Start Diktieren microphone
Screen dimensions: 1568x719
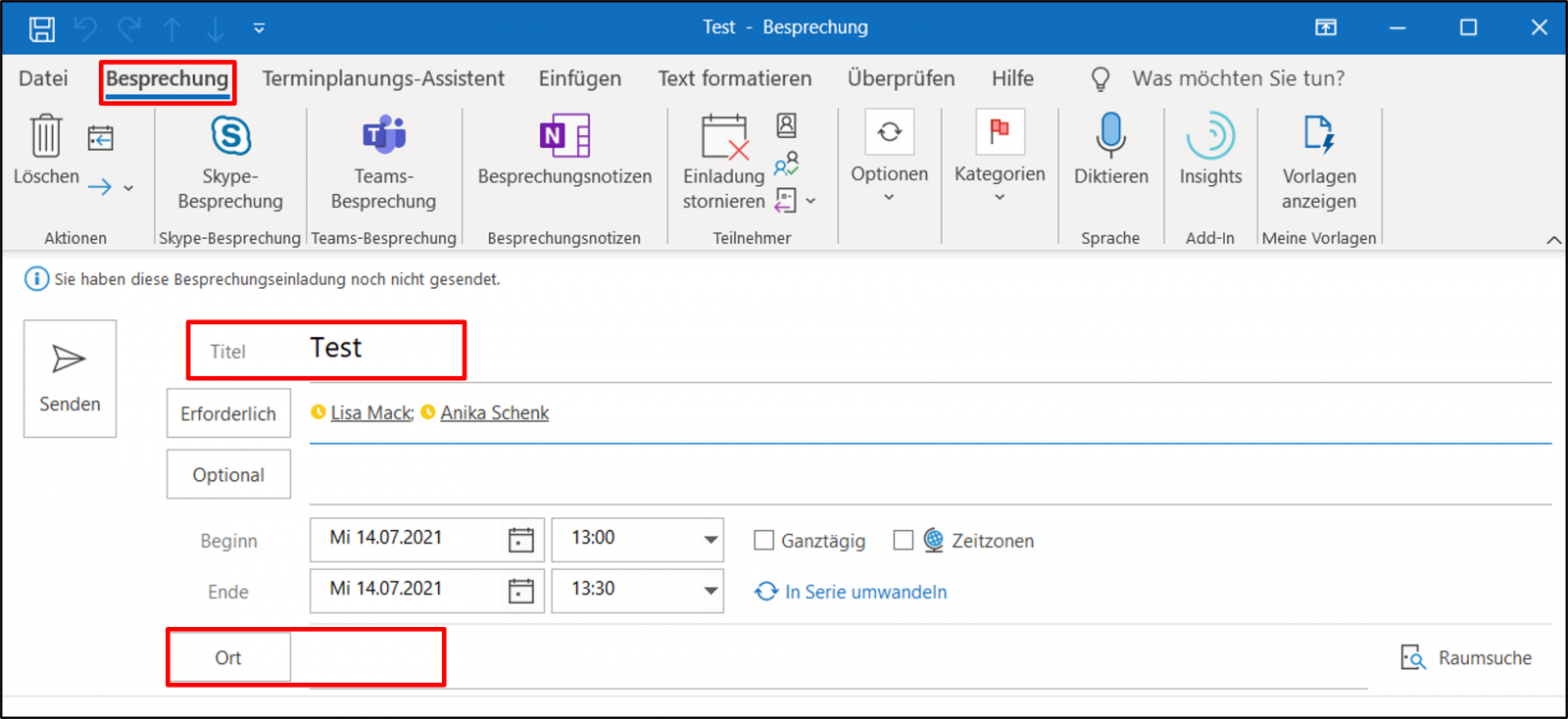coord(1111,149)
